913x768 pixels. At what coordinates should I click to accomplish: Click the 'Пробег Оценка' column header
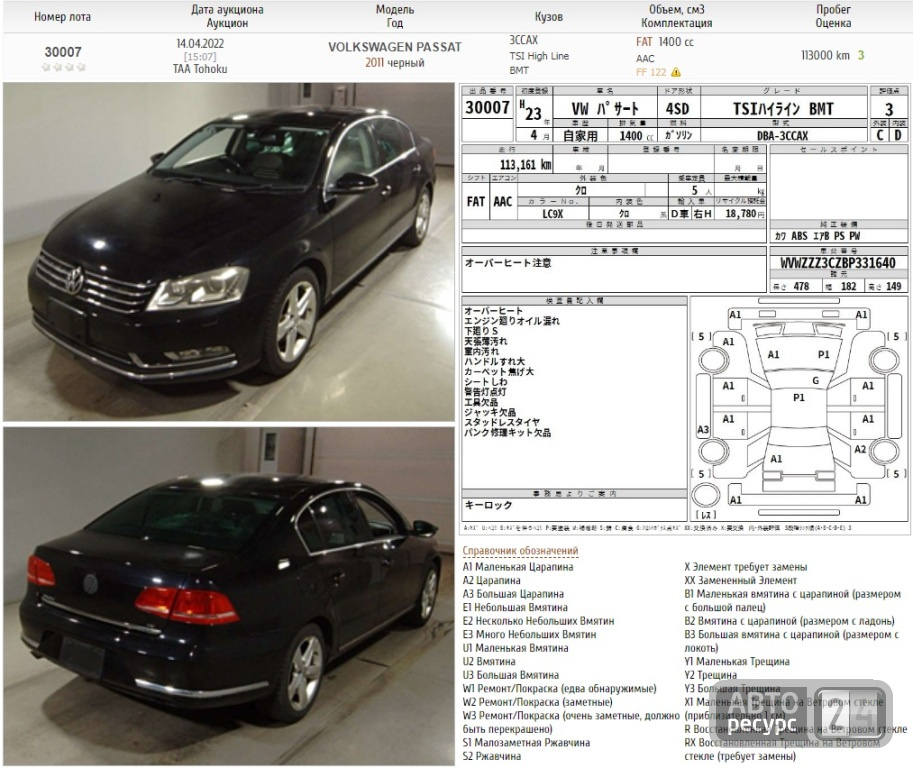(x=833, y=16)
